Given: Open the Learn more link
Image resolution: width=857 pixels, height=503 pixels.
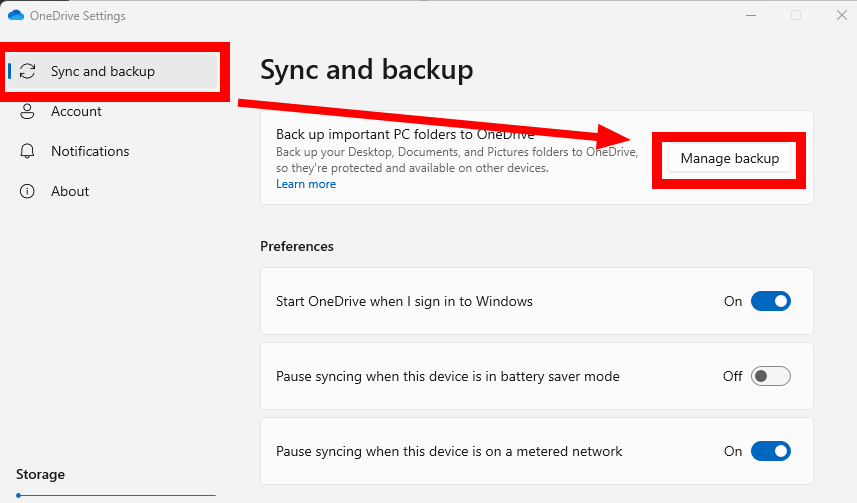Looking at the screenshot, I should [306, 184].
